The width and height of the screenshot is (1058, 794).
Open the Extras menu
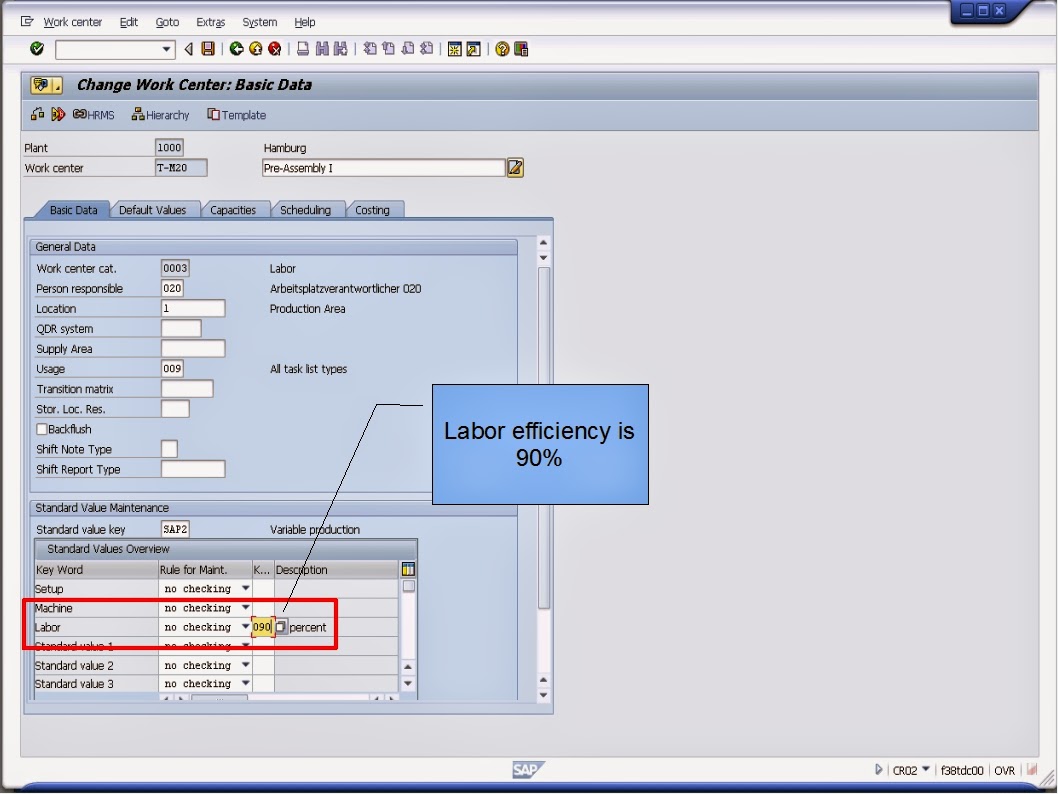[x=210, y=22]
